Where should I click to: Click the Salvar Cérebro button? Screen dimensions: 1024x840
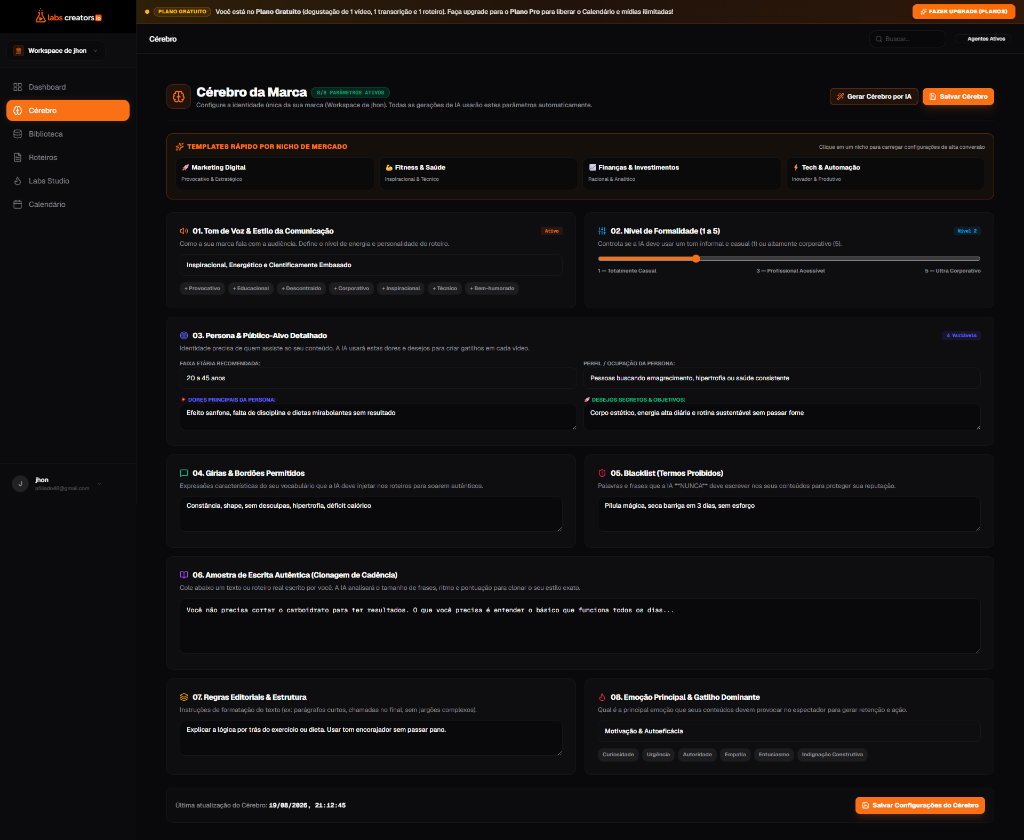(x=958, y=97)
